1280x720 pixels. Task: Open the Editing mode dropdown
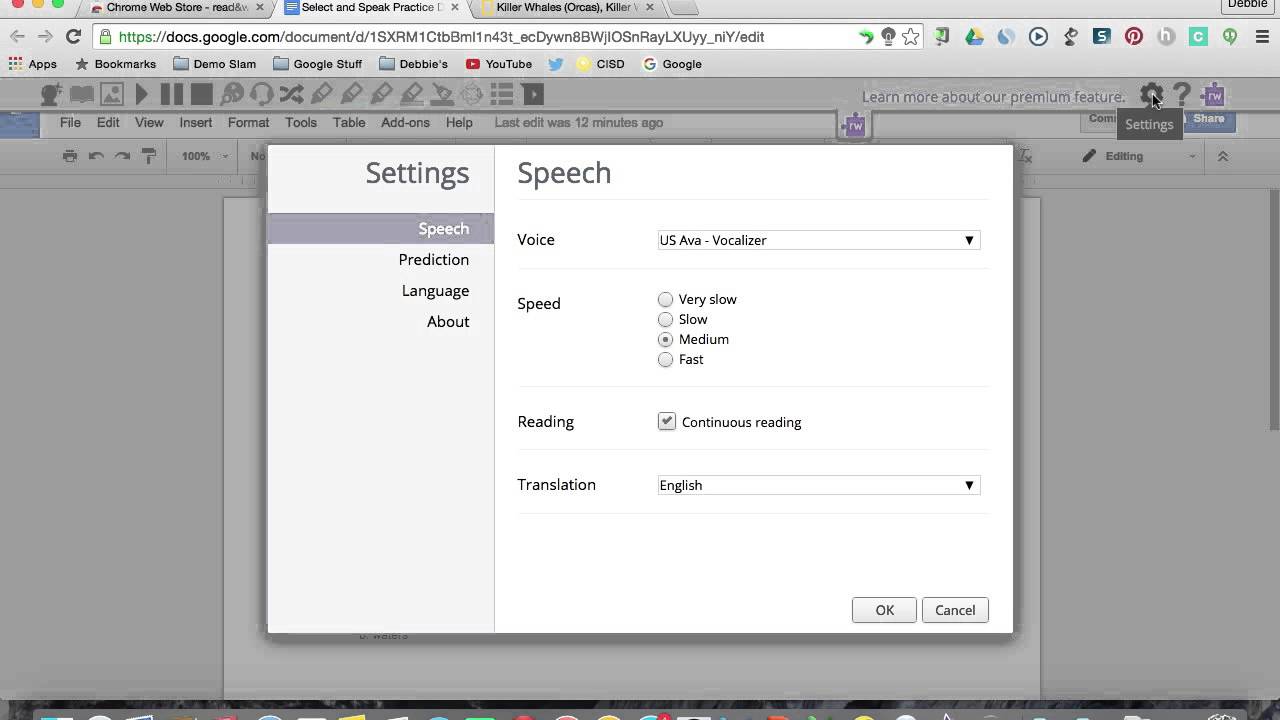(x=1140, y=156)
